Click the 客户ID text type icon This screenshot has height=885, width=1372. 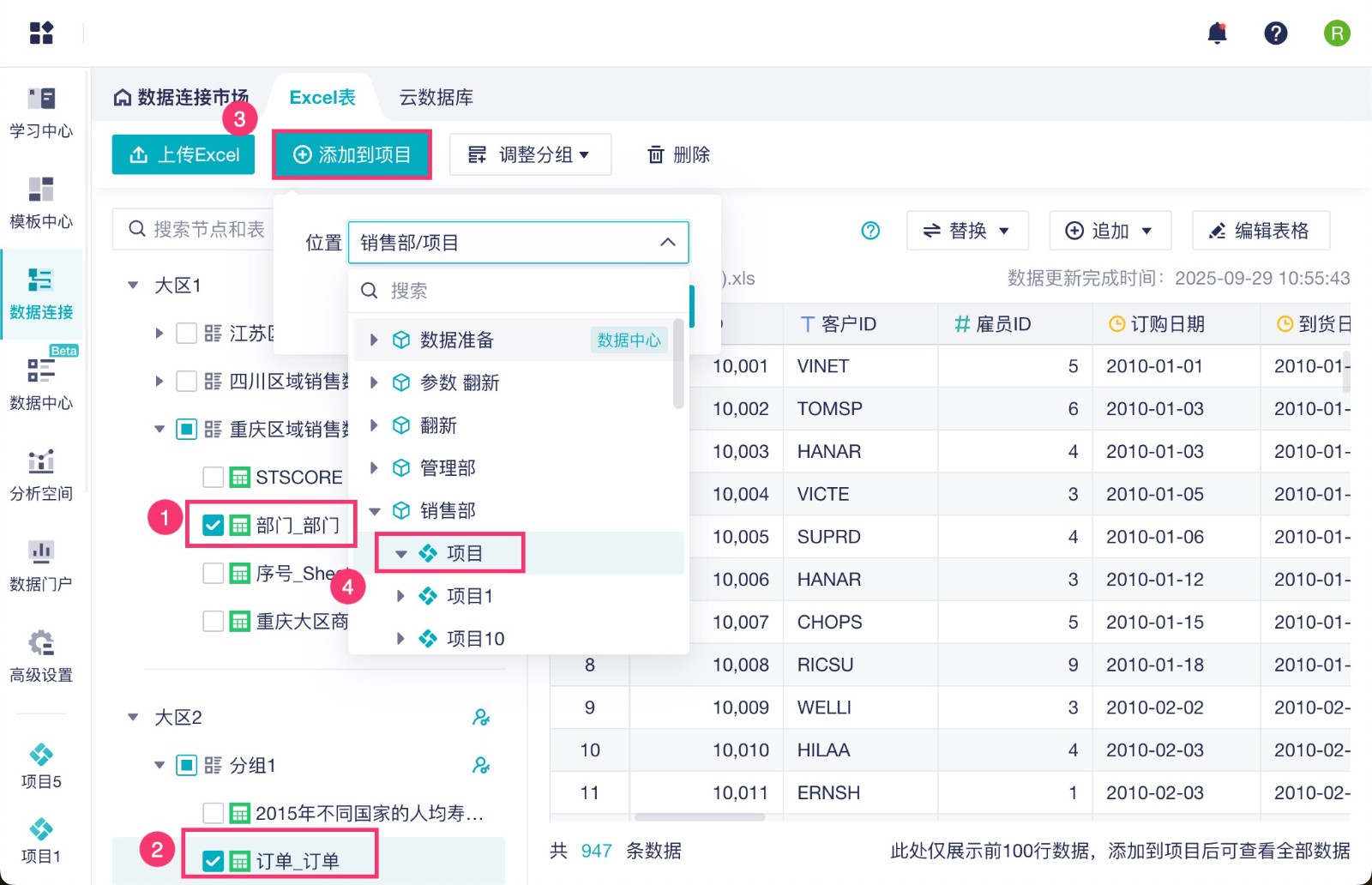click(807, 324)
